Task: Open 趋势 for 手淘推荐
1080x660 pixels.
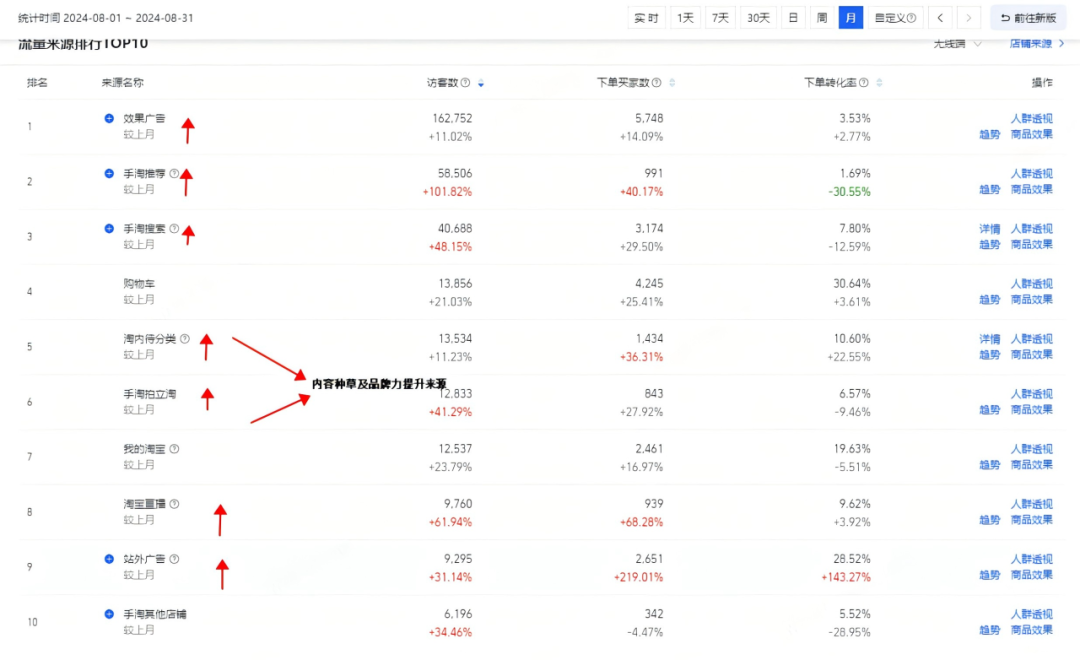Action: pyautogui.click(x=989, y=189)
